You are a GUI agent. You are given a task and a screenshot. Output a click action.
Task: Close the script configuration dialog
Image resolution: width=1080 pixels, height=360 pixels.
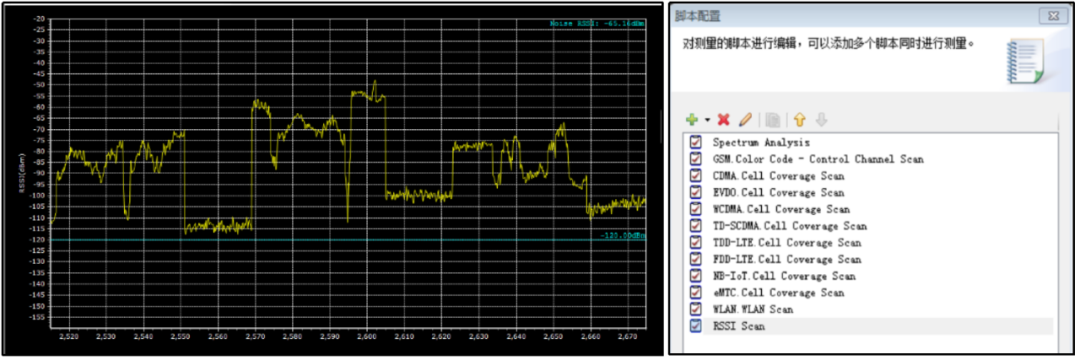pos(1052,15)
